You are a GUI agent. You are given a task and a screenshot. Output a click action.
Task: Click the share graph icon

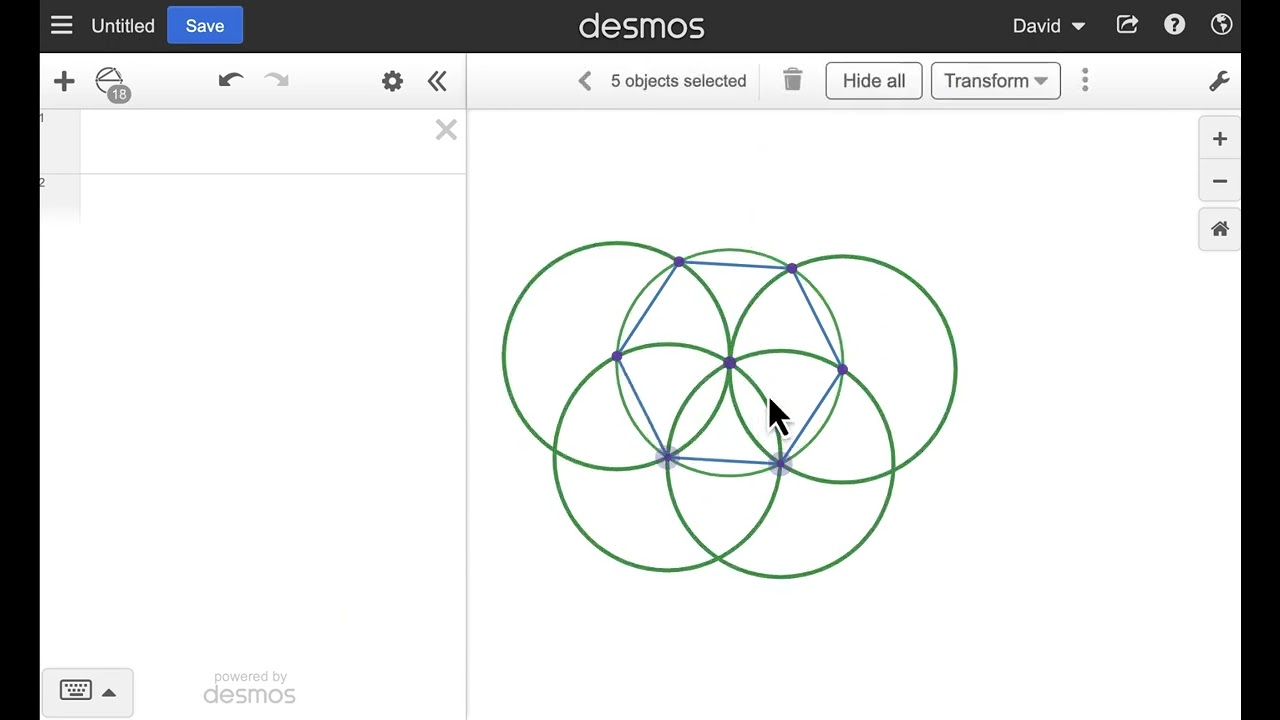click(x=1127, y=25)
